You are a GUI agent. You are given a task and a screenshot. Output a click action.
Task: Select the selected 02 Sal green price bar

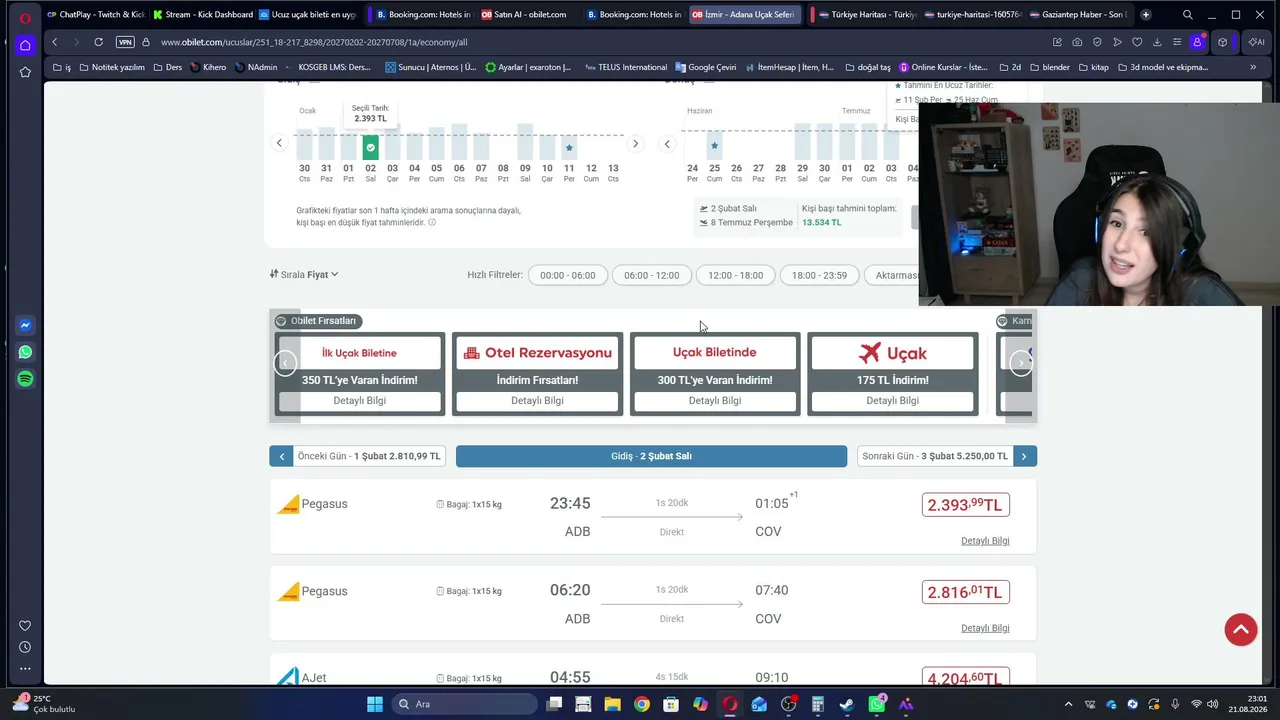(370, 147)
